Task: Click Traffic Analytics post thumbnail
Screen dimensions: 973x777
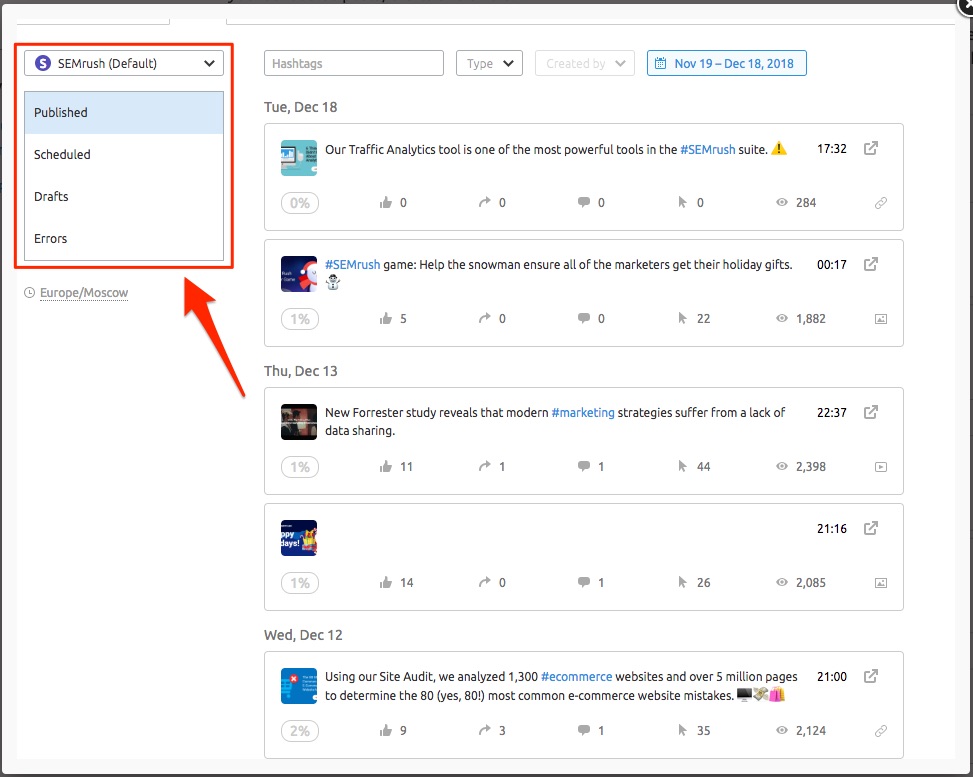Action: pos(299,158)
